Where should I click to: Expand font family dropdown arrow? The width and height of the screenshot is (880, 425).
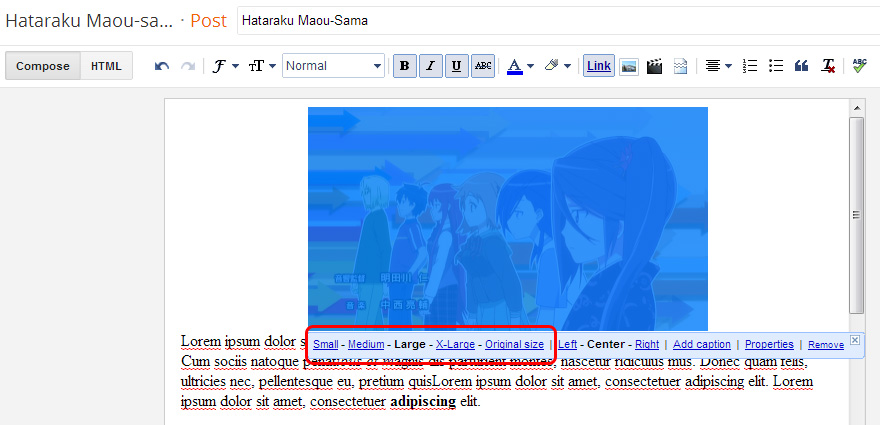click(x=236, y=66)
